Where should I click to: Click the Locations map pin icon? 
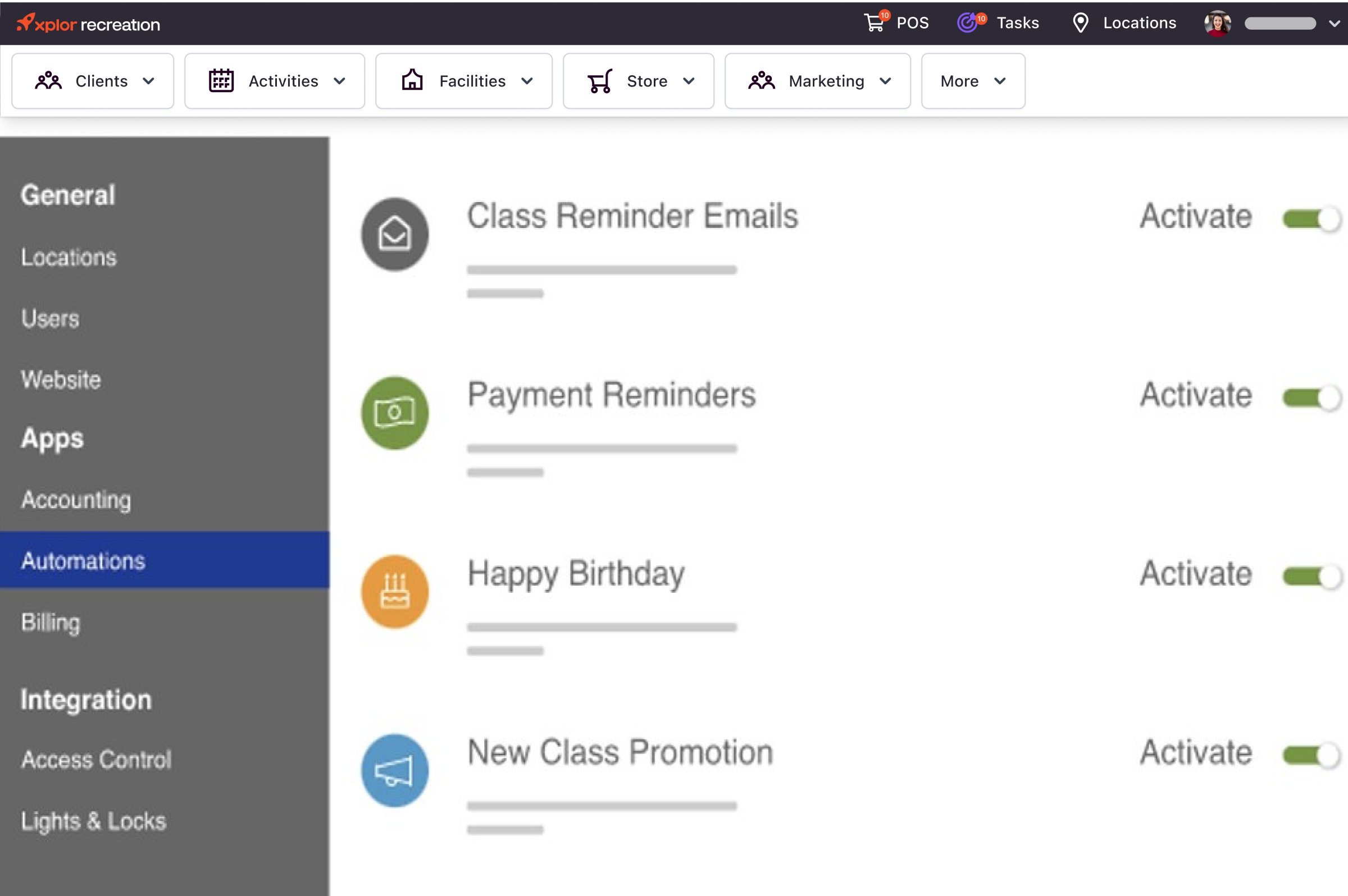point(1080,23)
